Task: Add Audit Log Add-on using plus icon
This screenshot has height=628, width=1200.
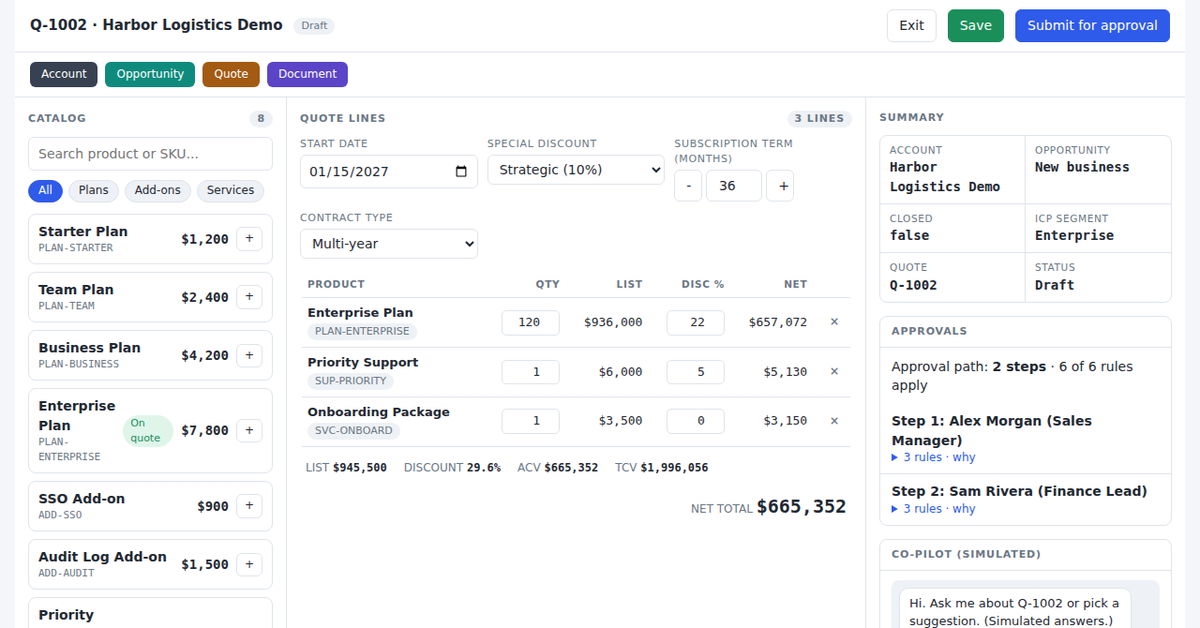Action: 249,564
